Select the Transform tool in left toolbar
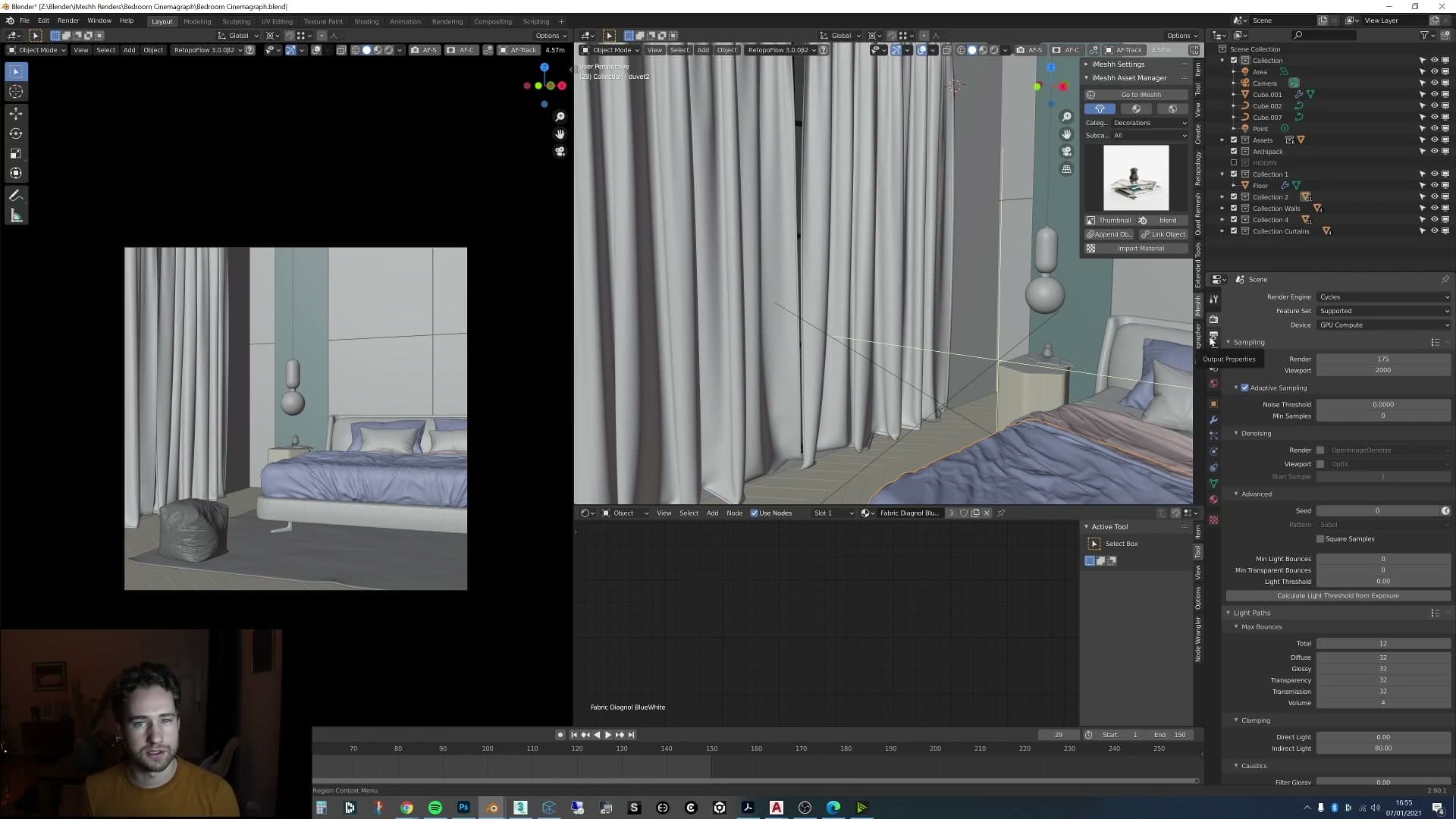The height and width of the screenshot is (819, 1456). [16, 173]
